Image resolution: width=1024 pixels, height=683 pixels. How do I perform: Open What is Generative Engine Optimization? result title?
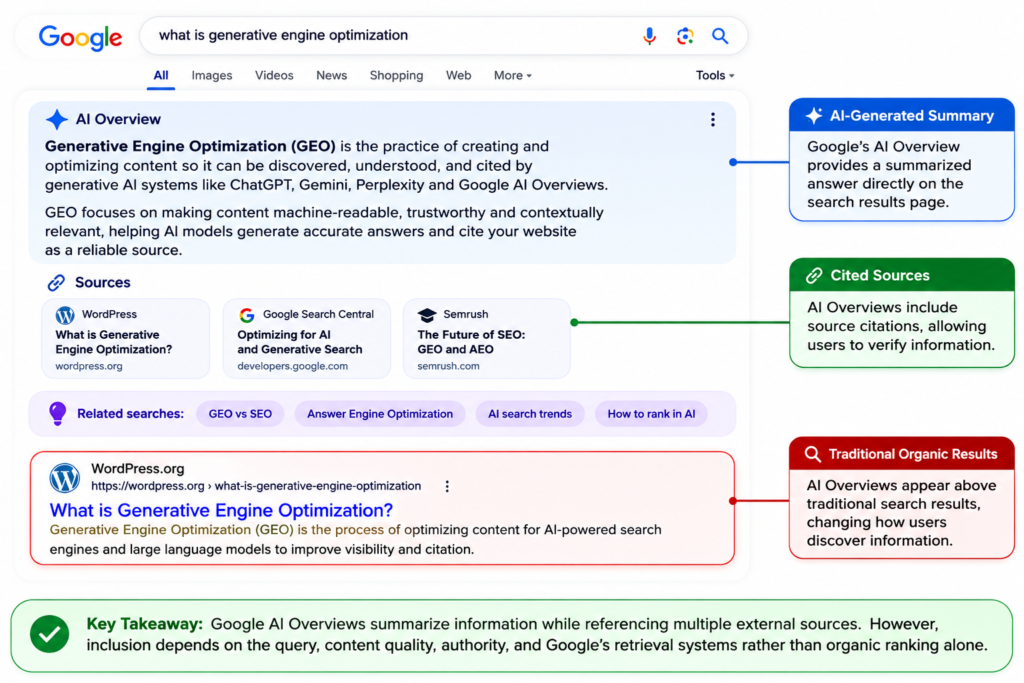[x=221, y=510]
